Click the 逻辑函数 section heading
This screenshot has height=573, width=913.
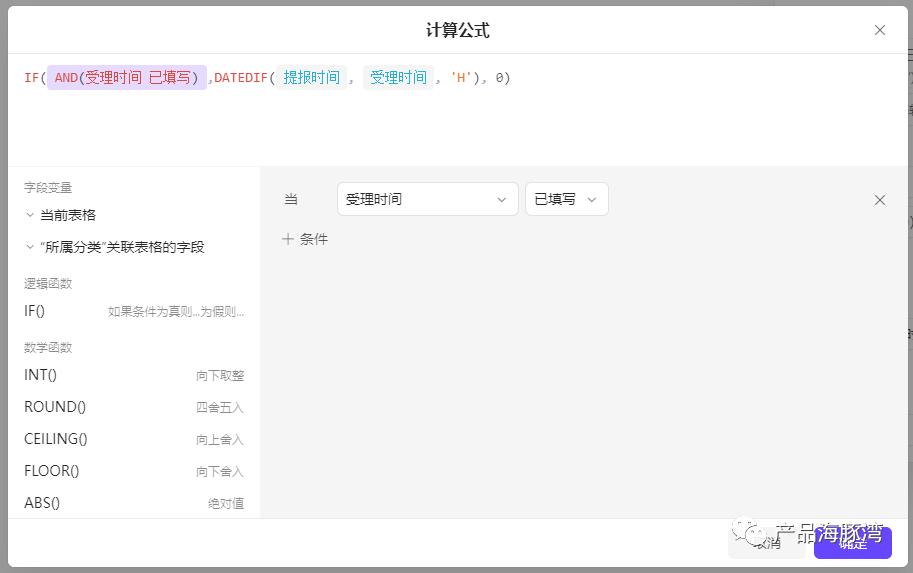tap(48, 284)
